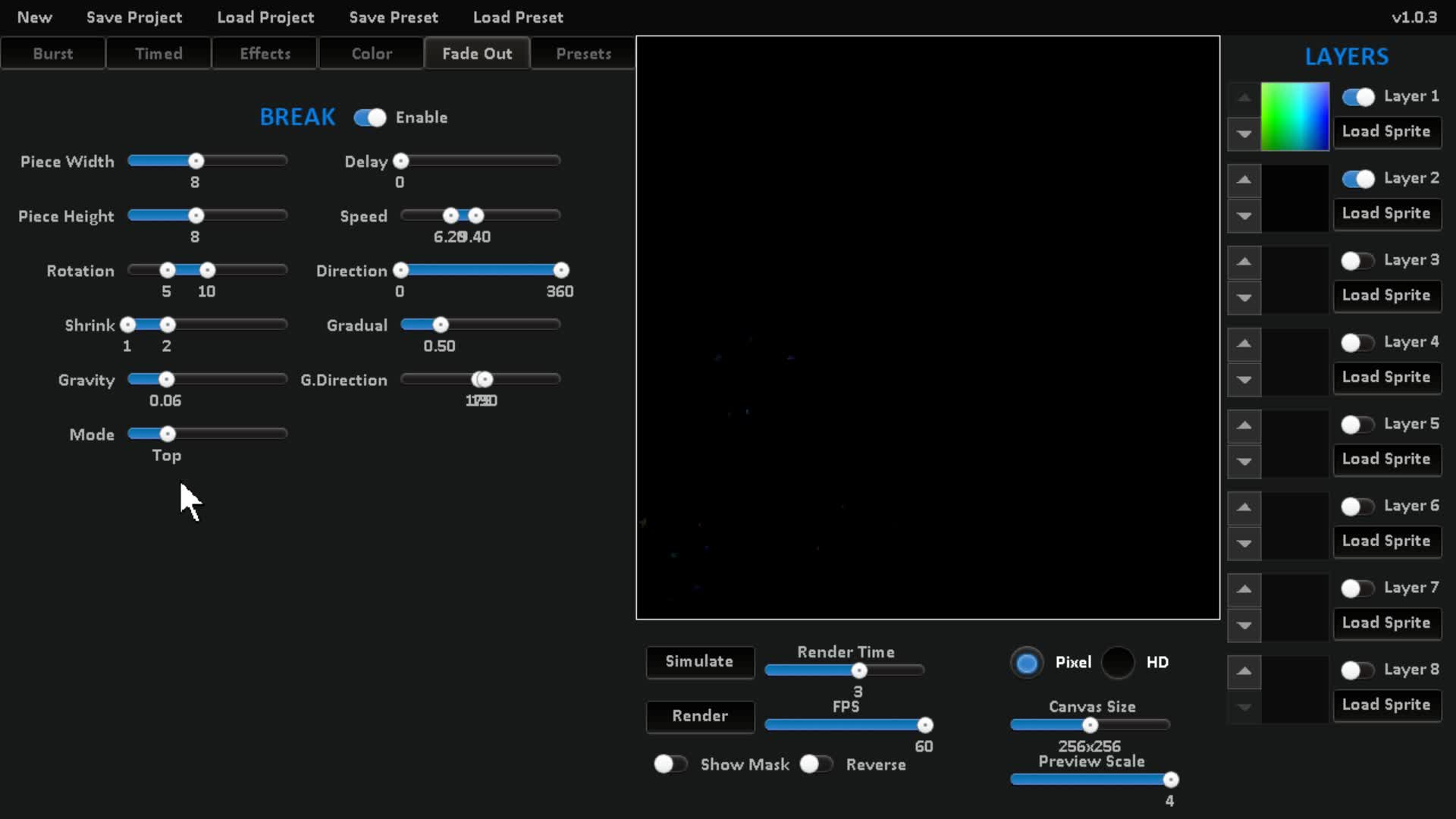Turn on Layer 3 toggle
1456x819 pixels.
click(1357, 261)
